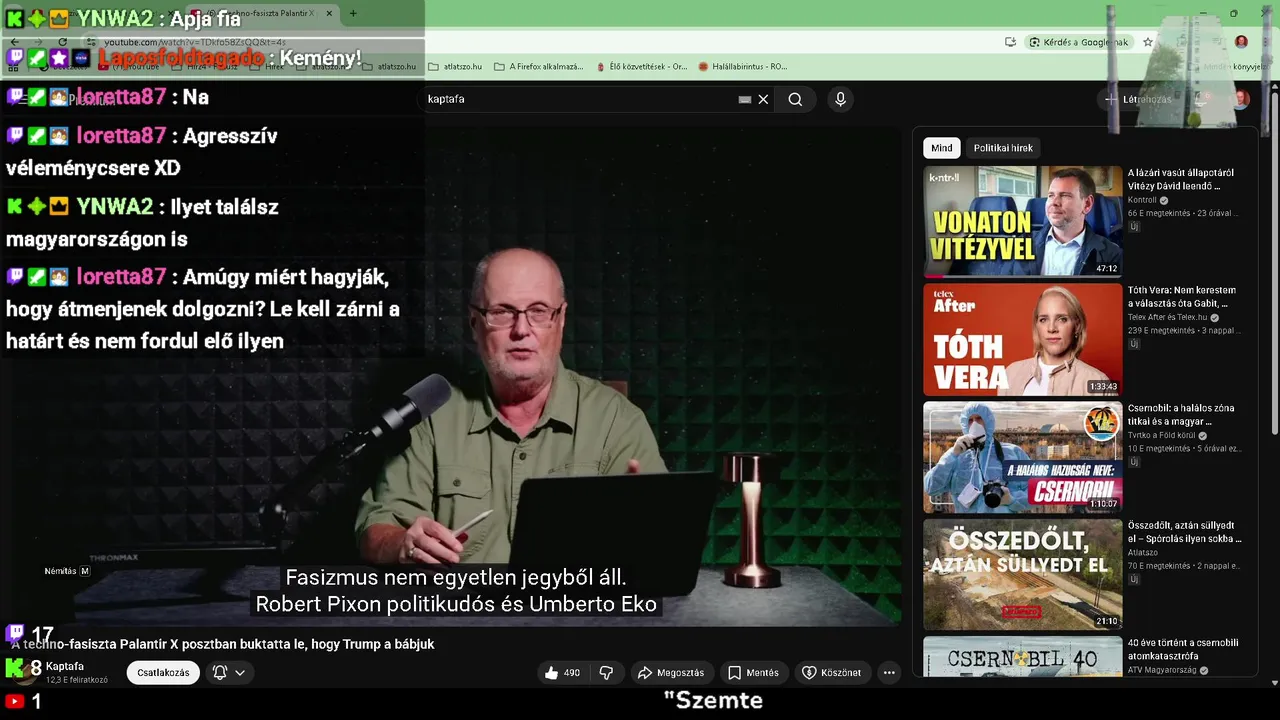This screenshot has height=720, width=1280.
Task: Click the 'ATV Magyarország' channel name
Action: [1162, 670]
